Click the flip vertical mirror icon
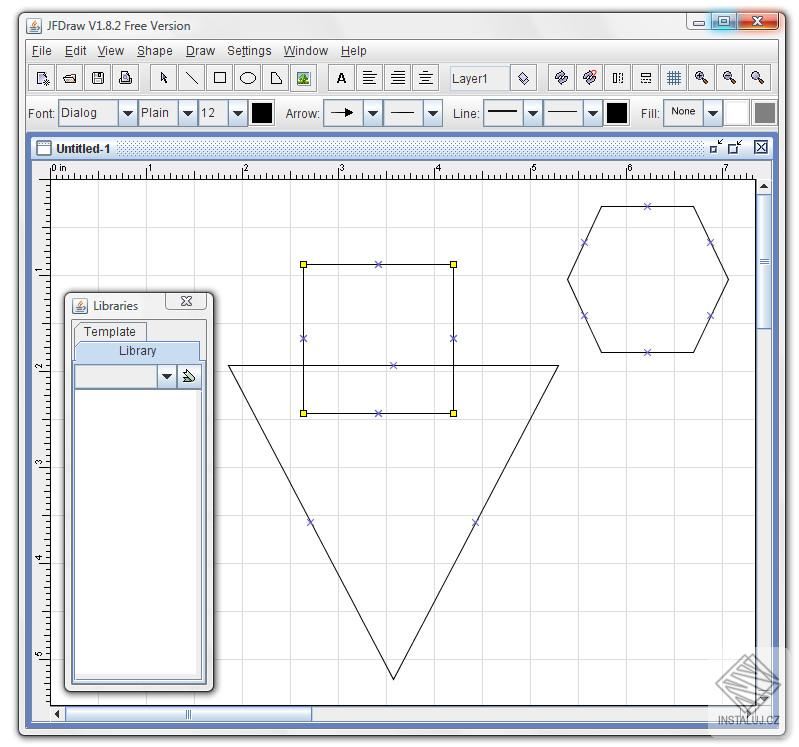 [x=646, y=78]
